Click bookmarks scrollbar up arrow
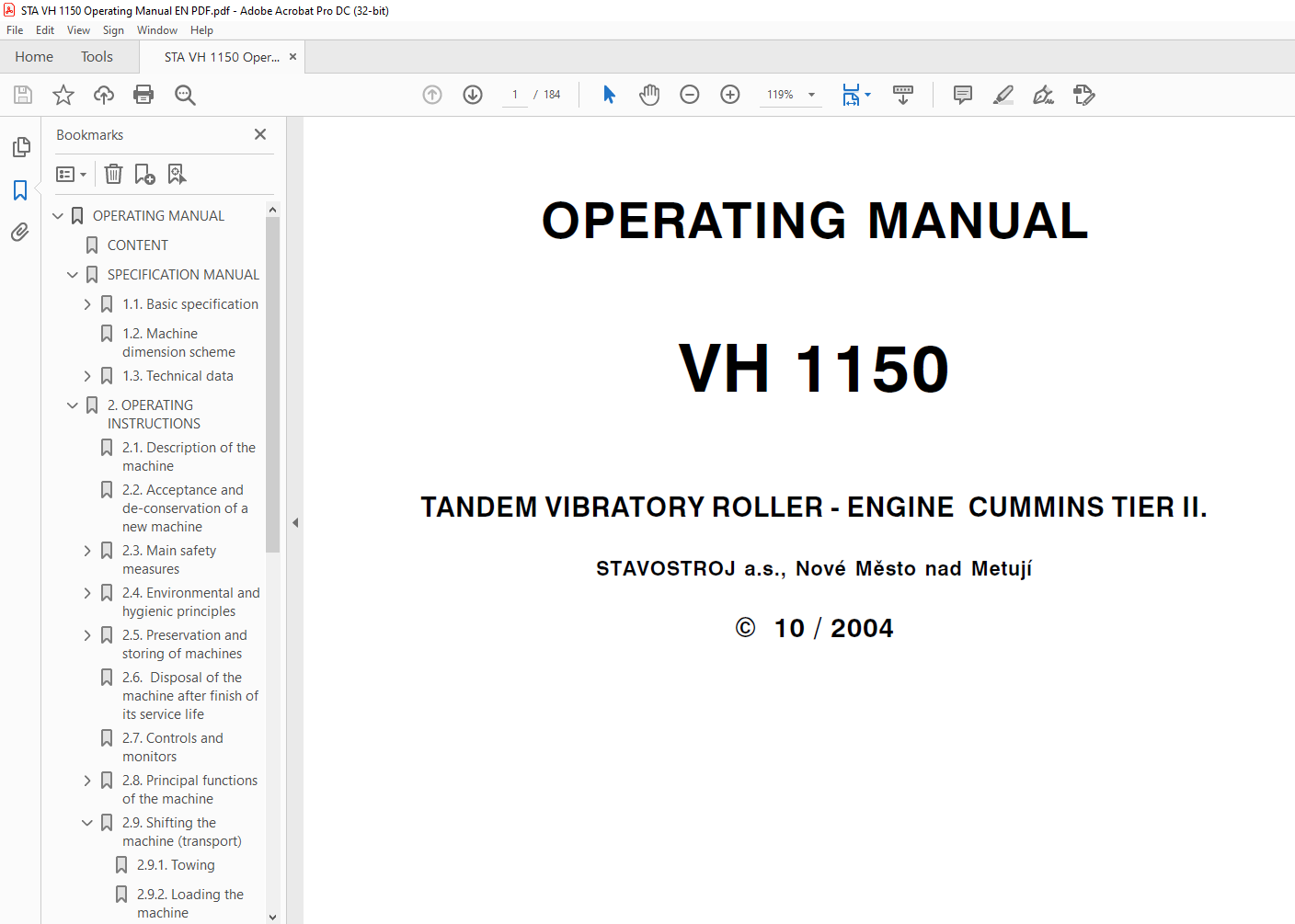Viewport: 1295px width, 924px height. point(272,210)
